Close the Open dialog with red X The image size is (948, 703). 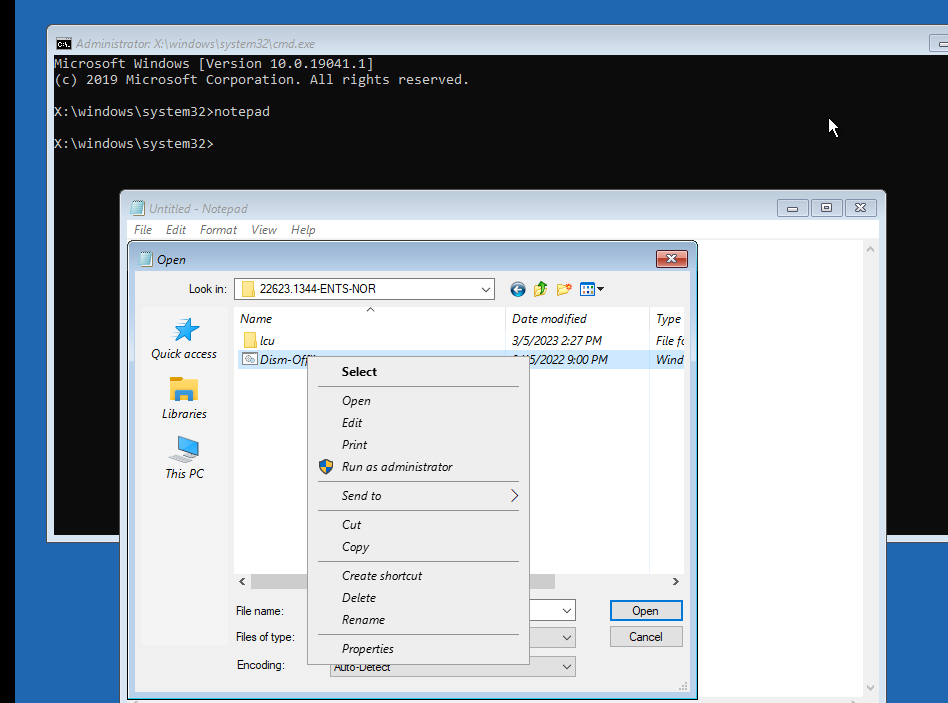[x=672, y=259]
